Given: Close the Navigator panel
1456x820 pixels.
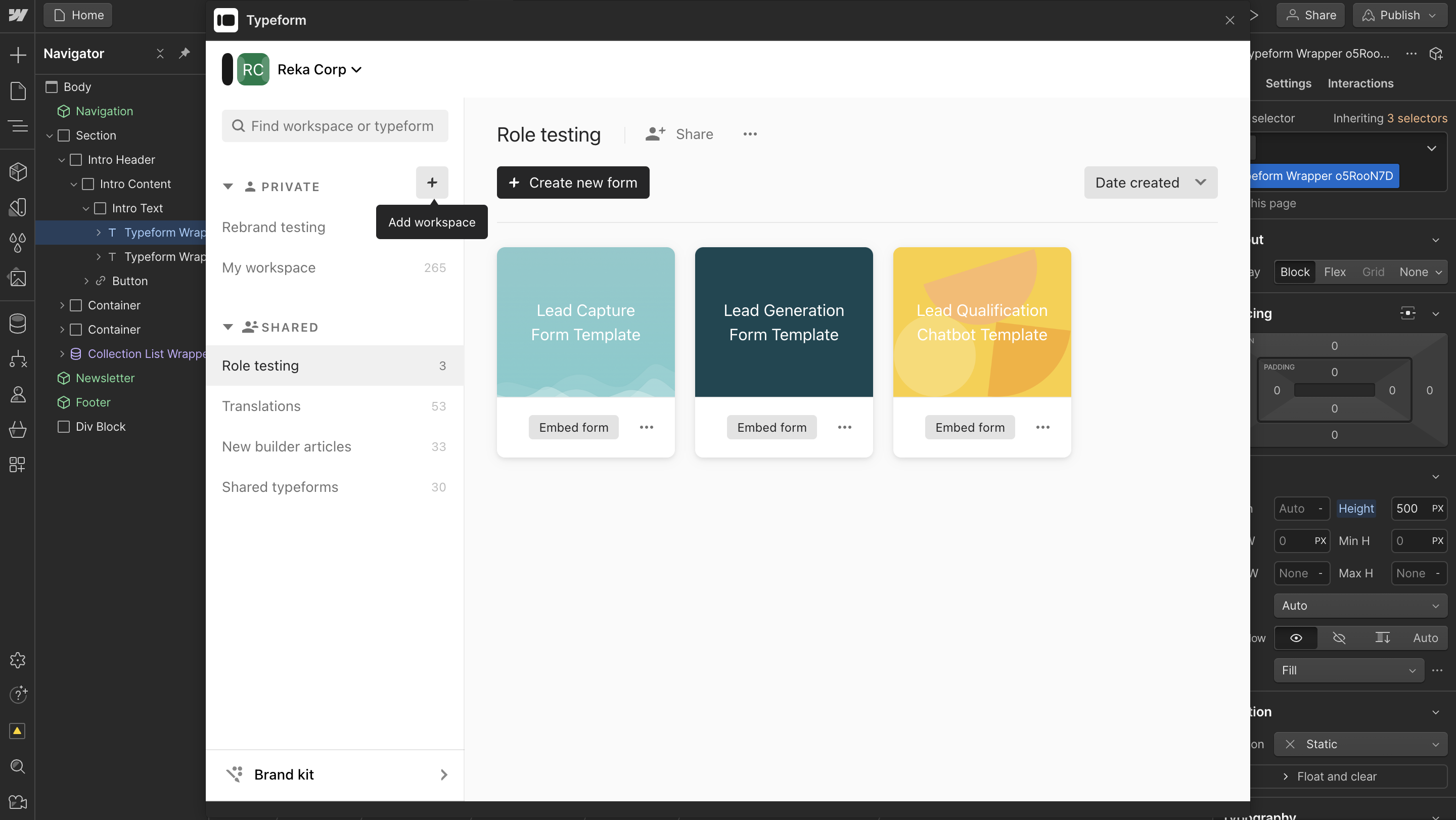Looking at the screenshot, I should coord(160,53).
